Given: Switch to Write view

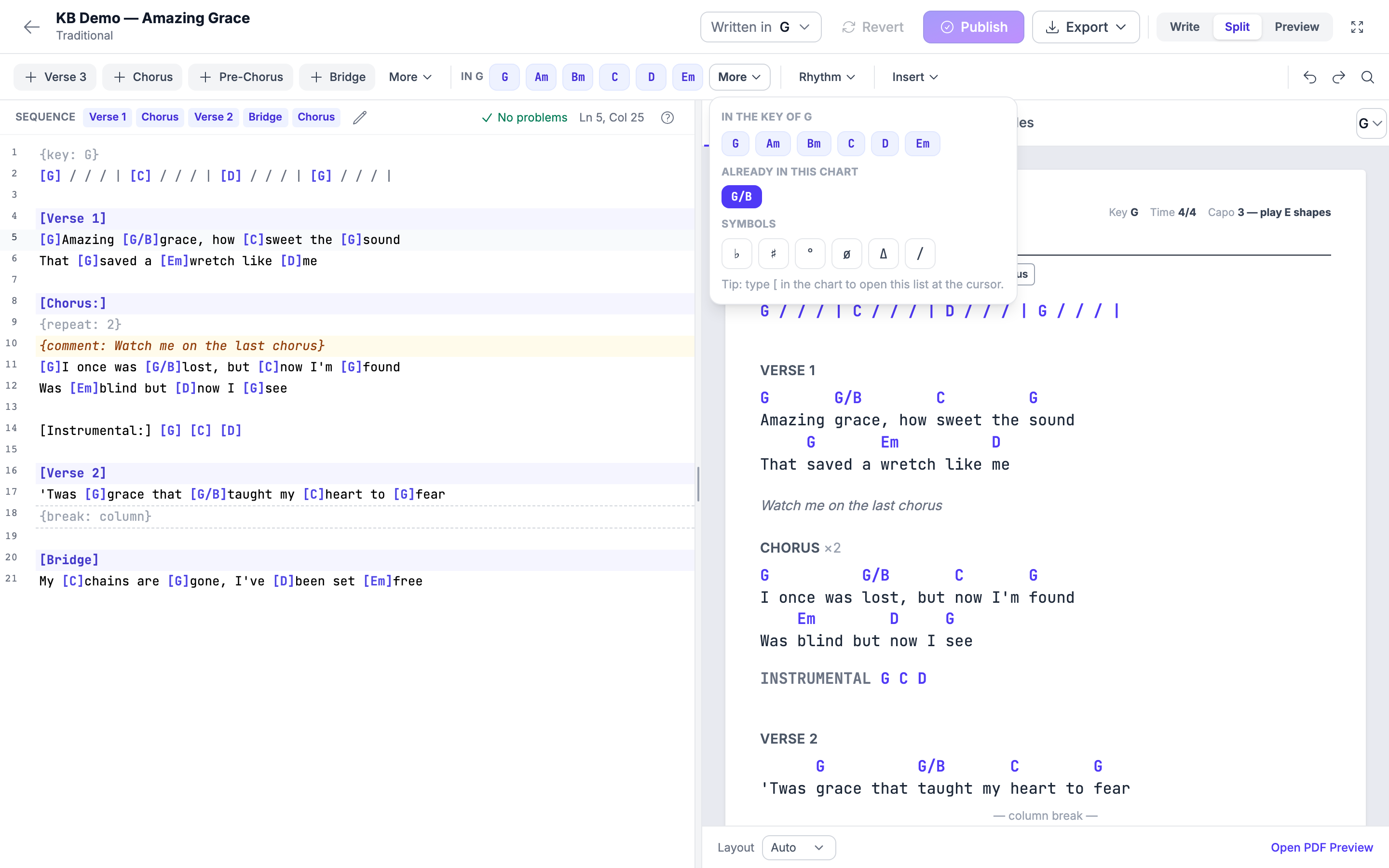Looking at the screenshot, I should [1185, 27].
